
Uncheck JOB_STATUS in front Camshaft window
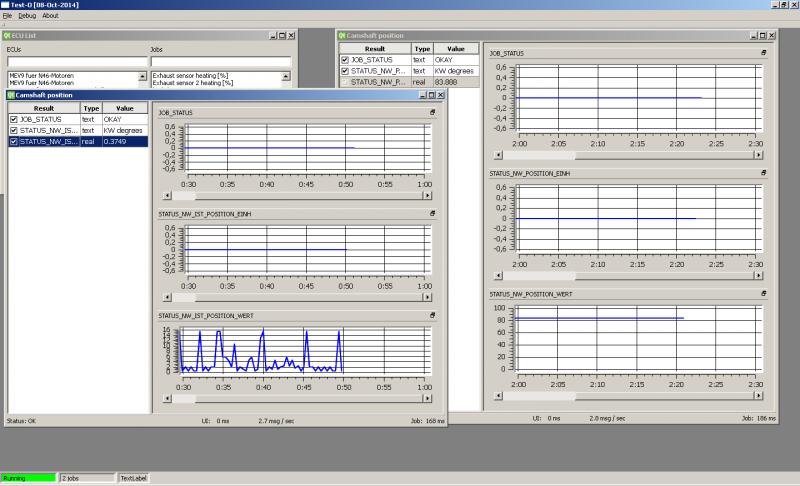[13, 119]
